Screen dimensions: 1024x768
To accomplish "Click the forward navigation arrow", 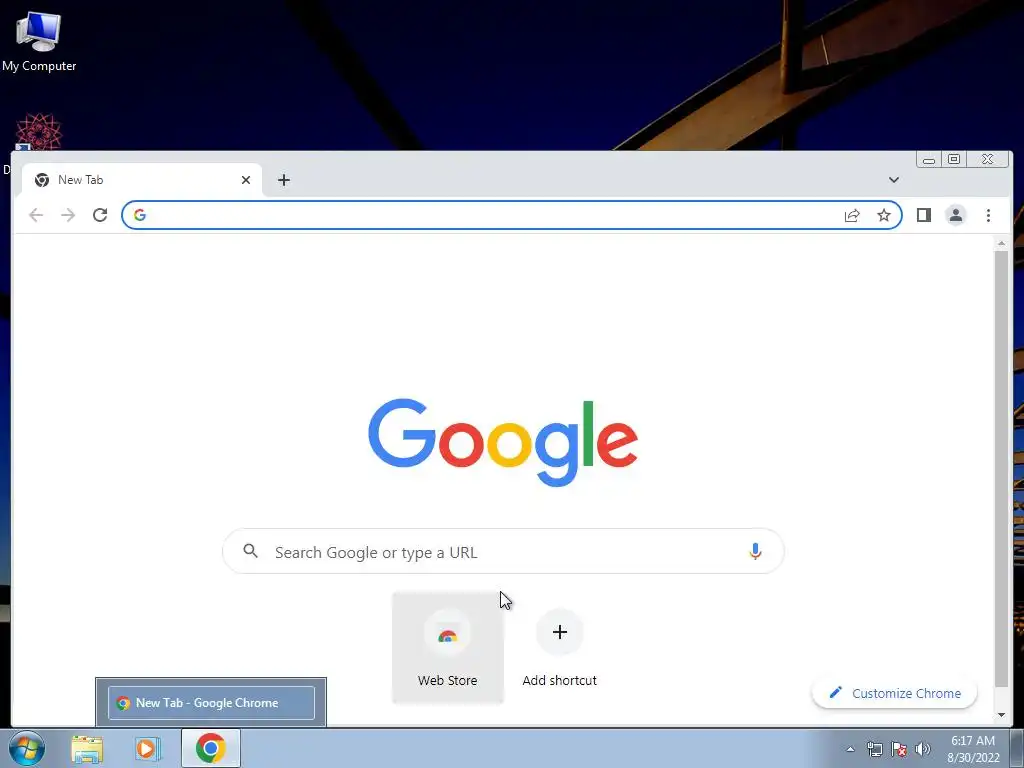I will pos(68,215).
